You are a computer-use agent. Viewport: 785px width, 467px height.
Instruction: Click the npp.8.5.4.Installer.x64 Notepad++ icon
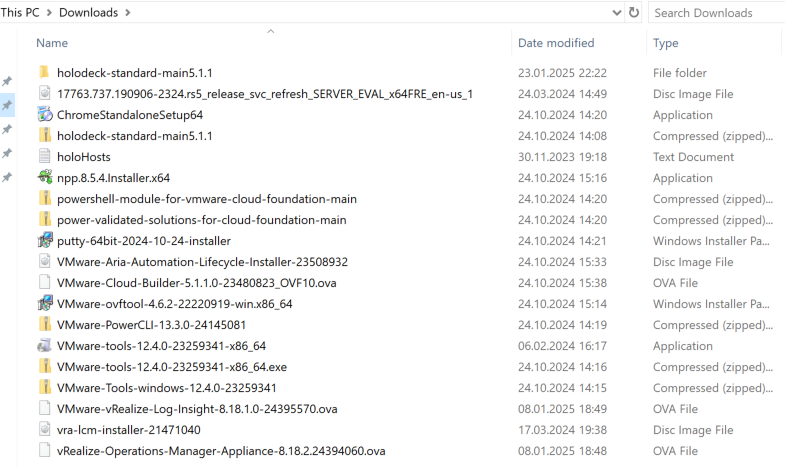click(x=45, y=177)
